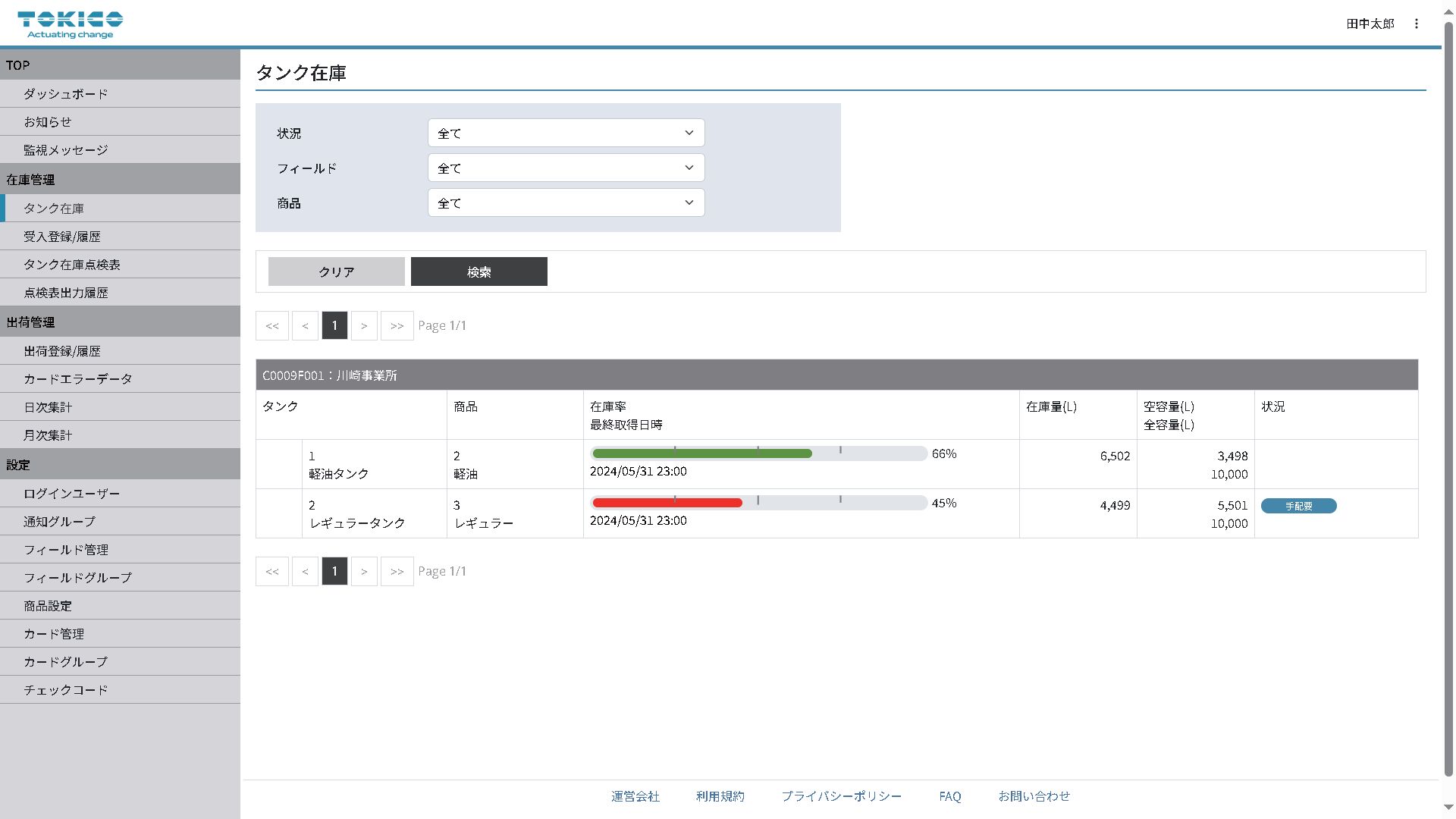Image resolution: width=1456 pixels, height=819 pixels.
Task: Open ダッシュボード in the sidebar
Action: point(66,94)
